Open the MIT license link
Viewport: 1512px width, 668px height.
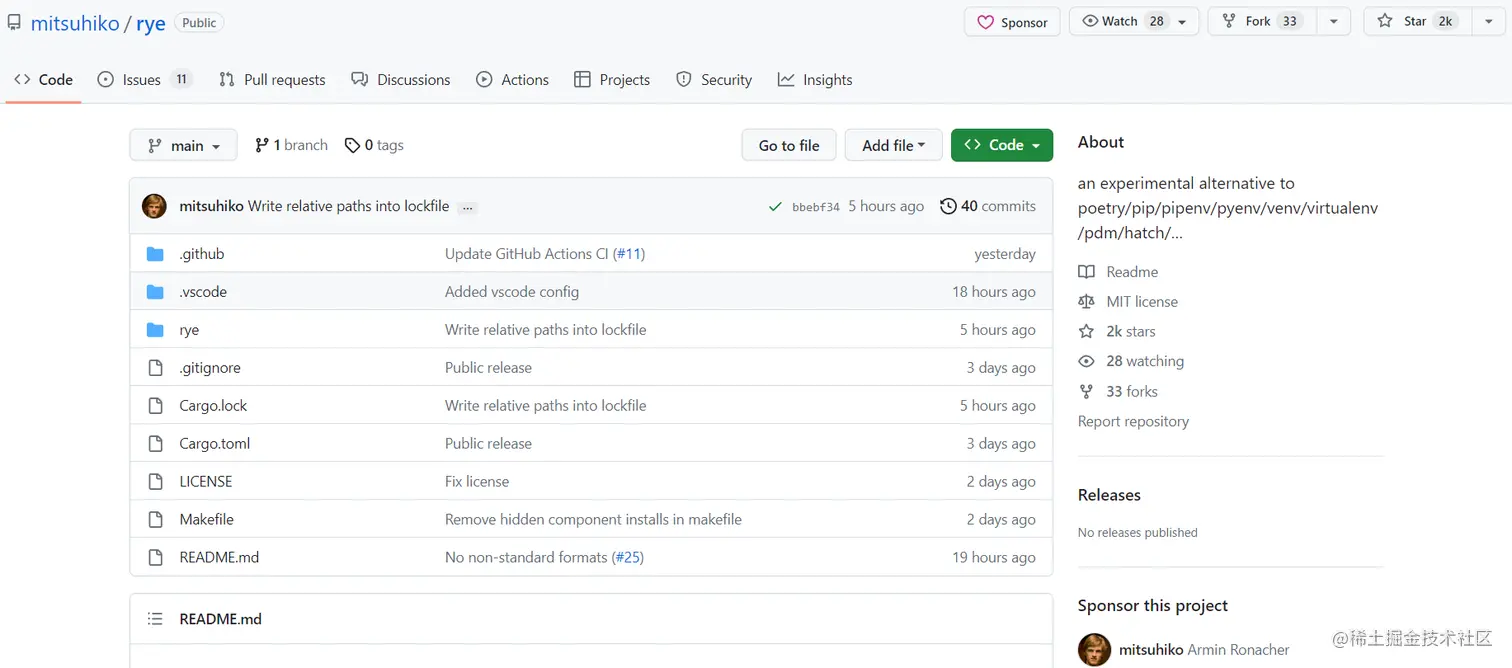click(x=1142, y=302)
